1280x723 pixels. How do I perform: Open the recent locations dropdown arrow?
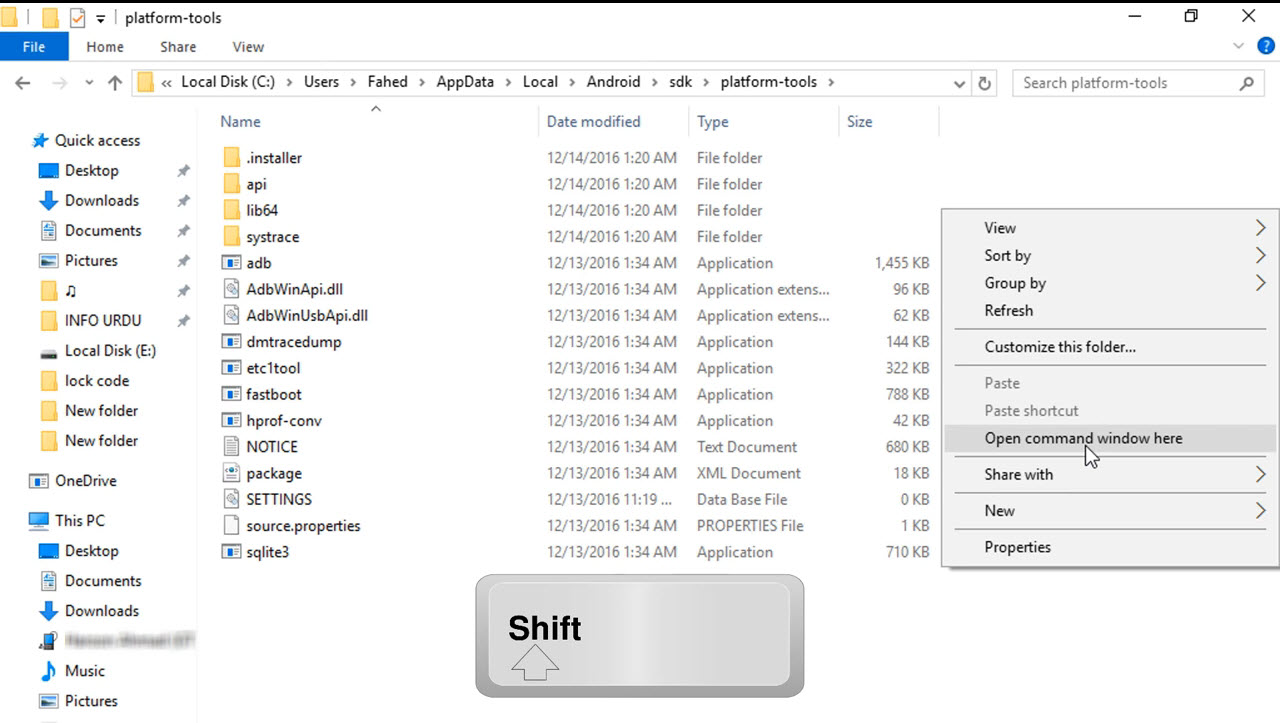[89, 83]
